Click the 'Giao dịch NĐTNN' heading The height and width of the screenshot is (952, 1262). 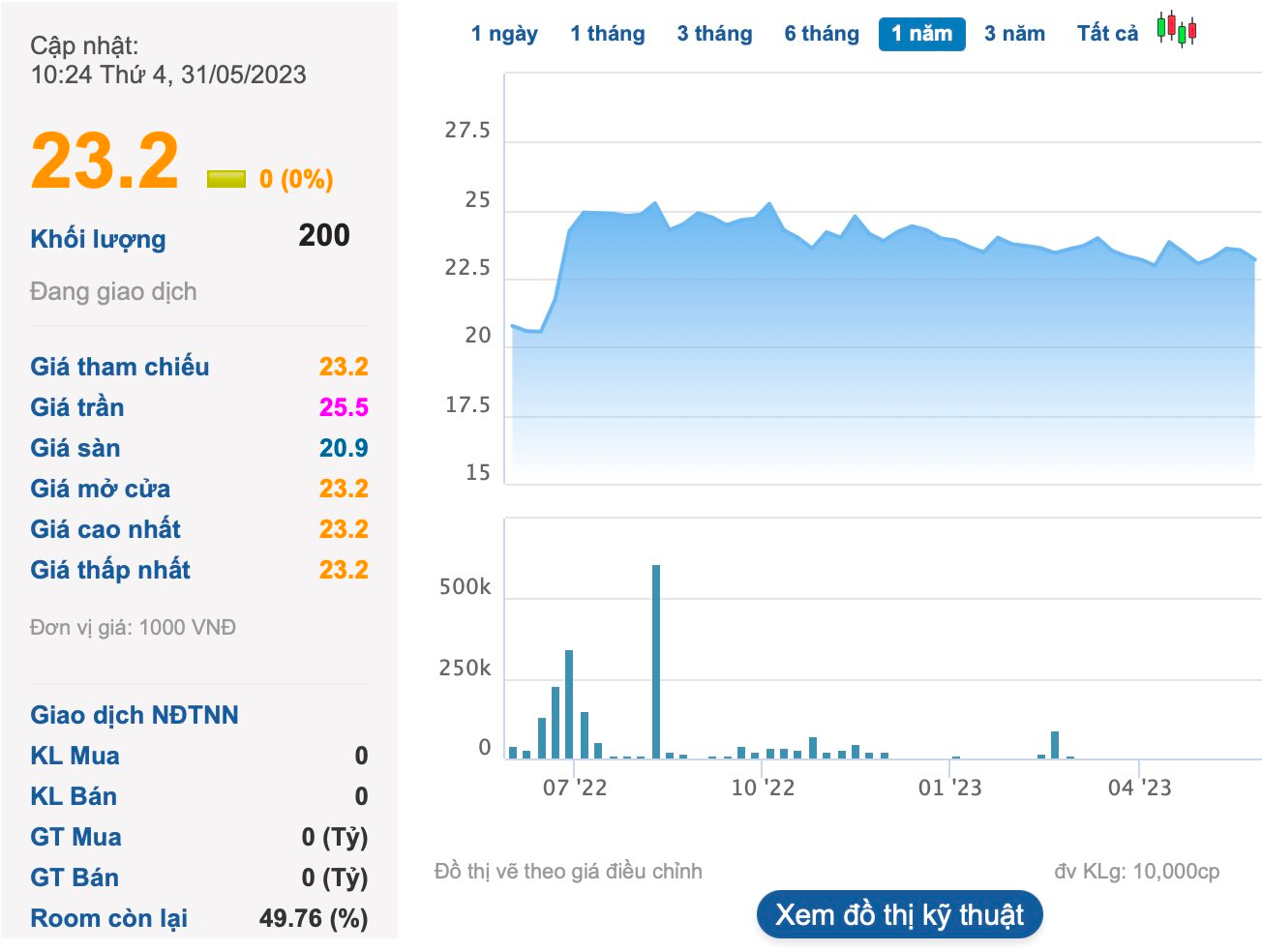point(135,715)
